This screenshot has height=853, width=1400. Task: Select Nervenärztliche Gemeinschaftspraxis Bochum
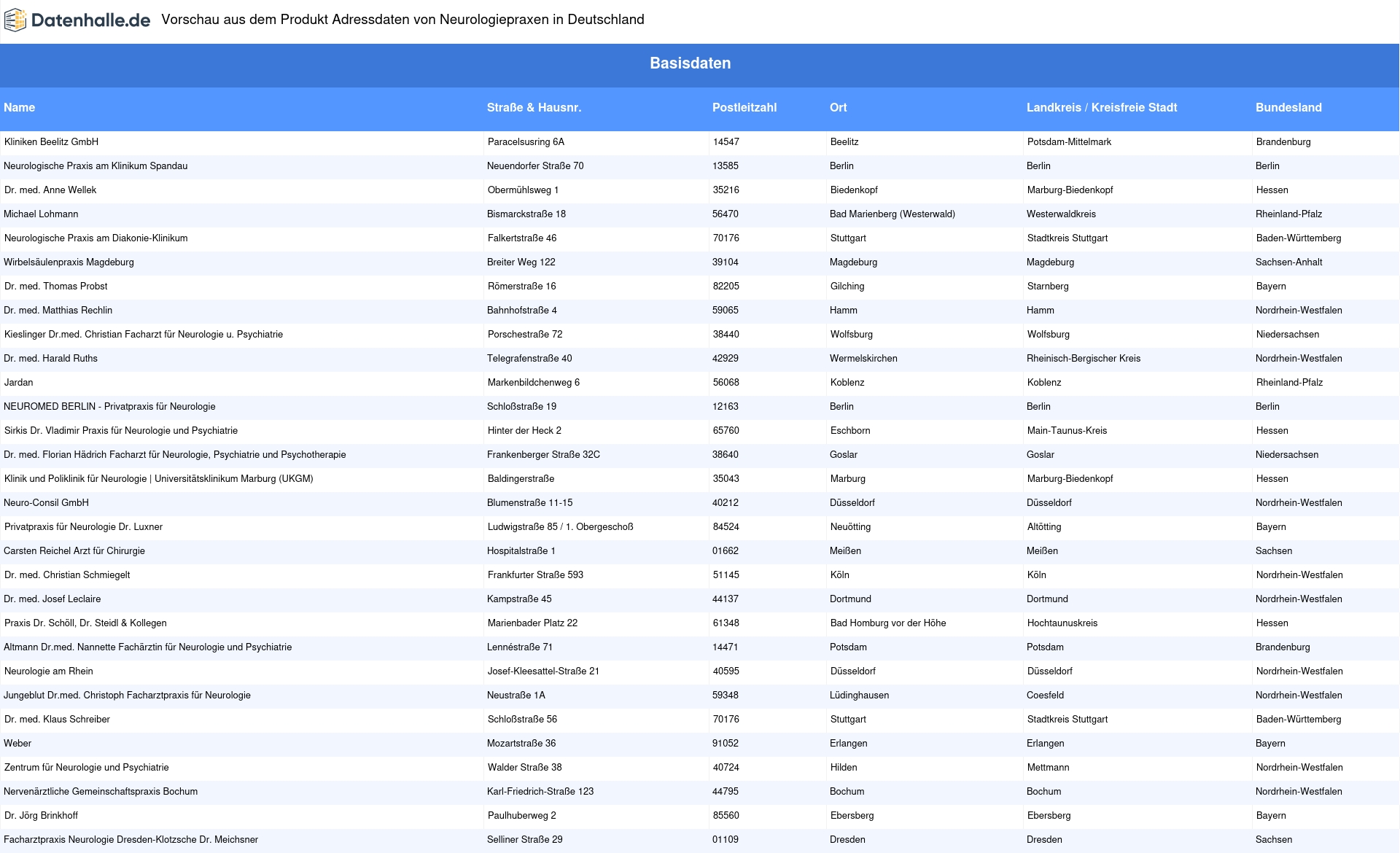point(101,792)
